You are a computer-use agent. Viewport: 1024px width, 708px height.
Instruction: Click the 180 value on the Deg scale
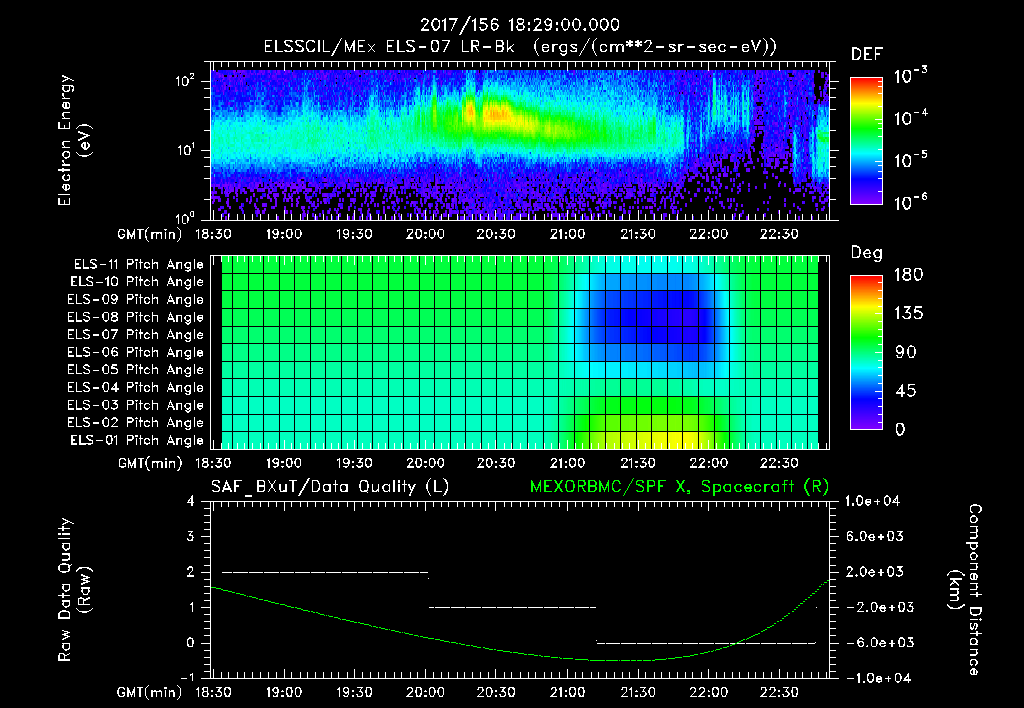[908, 275]
